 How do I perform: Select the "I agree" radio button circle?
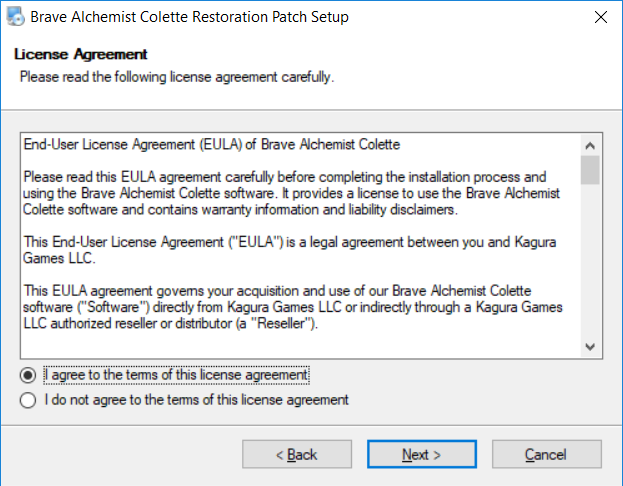point(30,375)
